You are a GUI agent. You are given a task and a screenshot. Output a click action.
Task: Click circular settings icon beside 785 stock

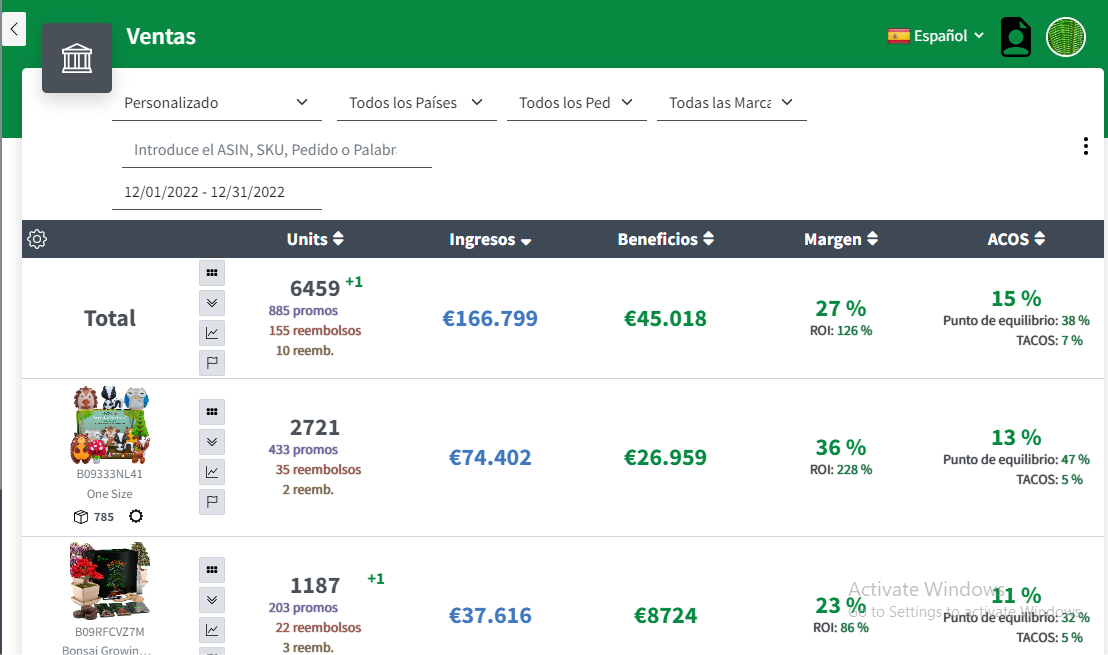(136, 517)
